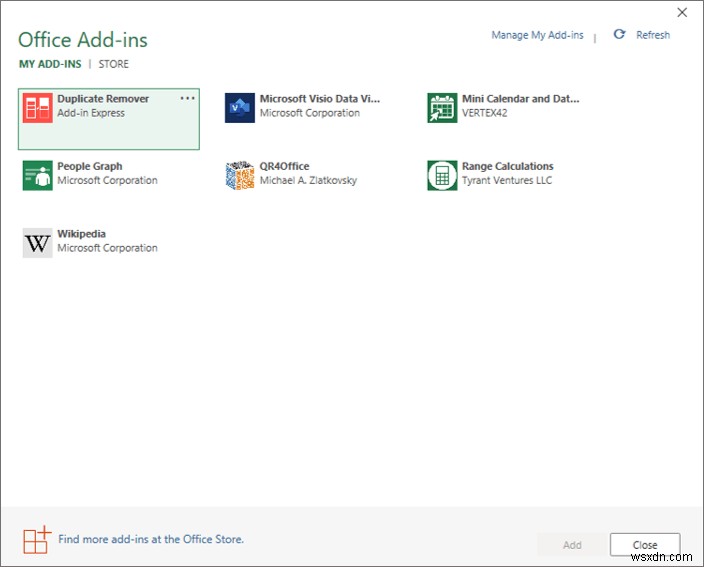704x567 pixels.
Task: Select the QR4Office QR code icon
Action: tap(240, 175)
